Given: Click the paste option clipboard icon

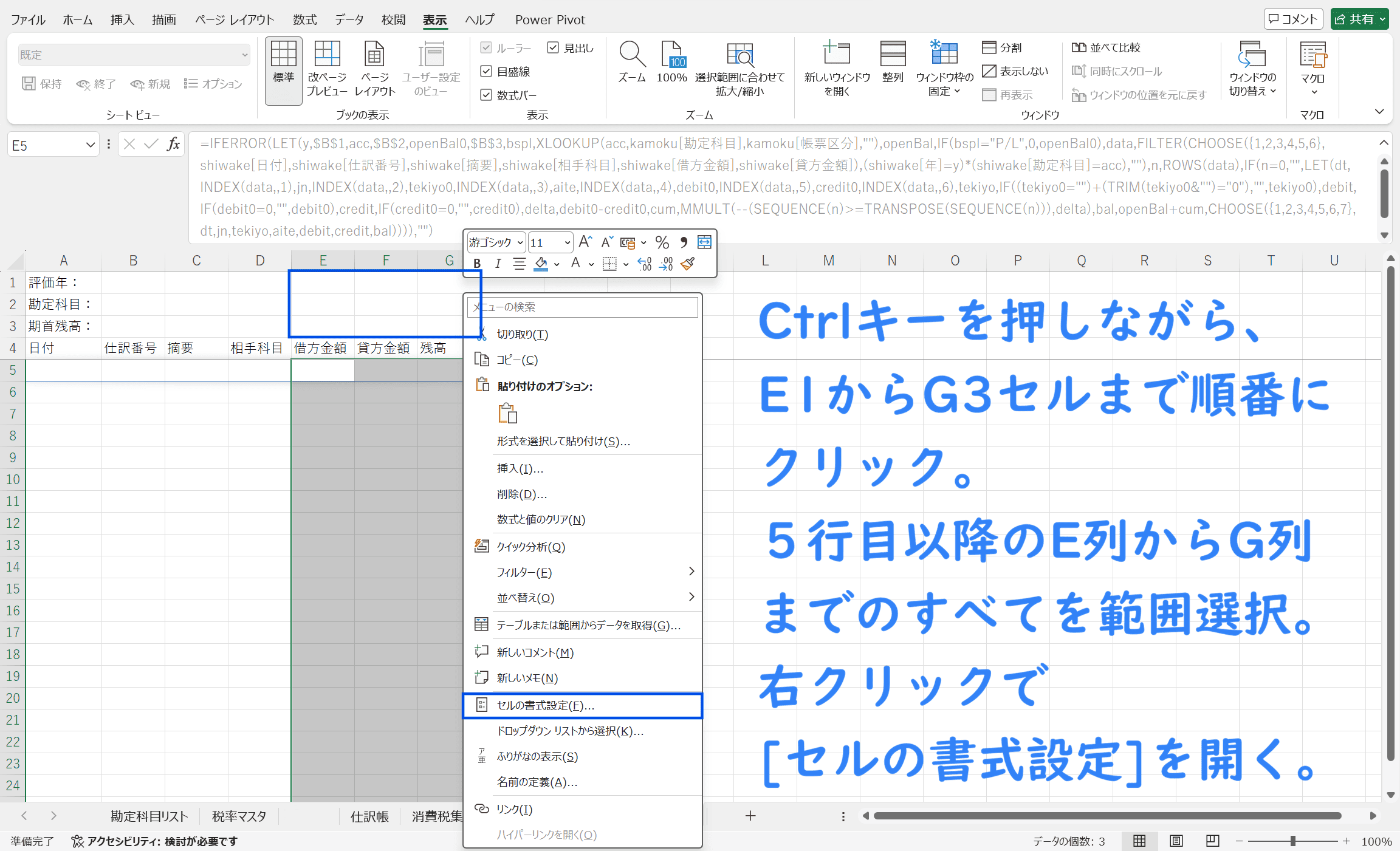Looking at the screenshot, I should pyautogui.click(x=507, y=414).
